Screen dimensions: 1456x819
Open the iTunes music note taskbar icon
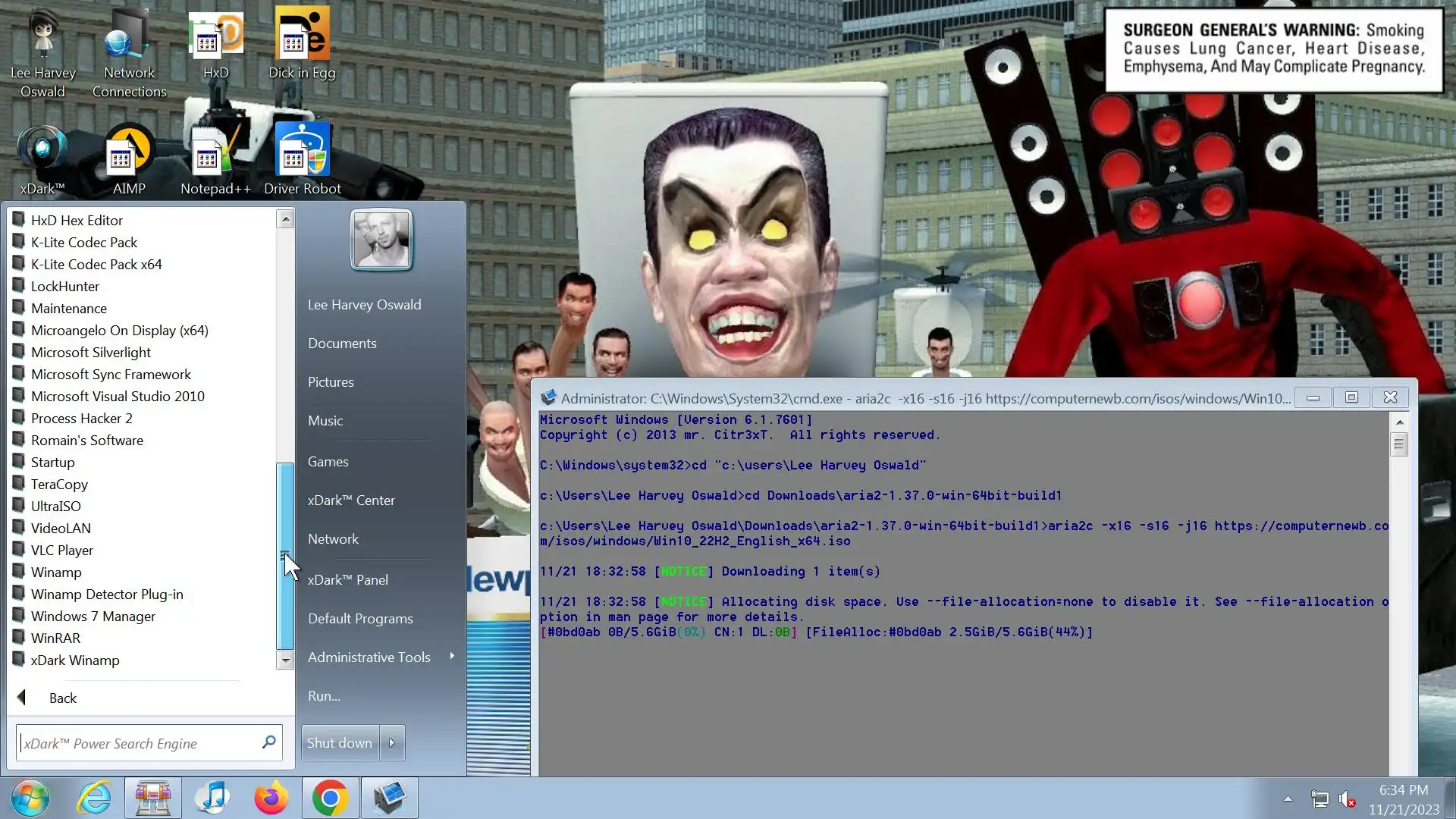(x=212, y=798)
